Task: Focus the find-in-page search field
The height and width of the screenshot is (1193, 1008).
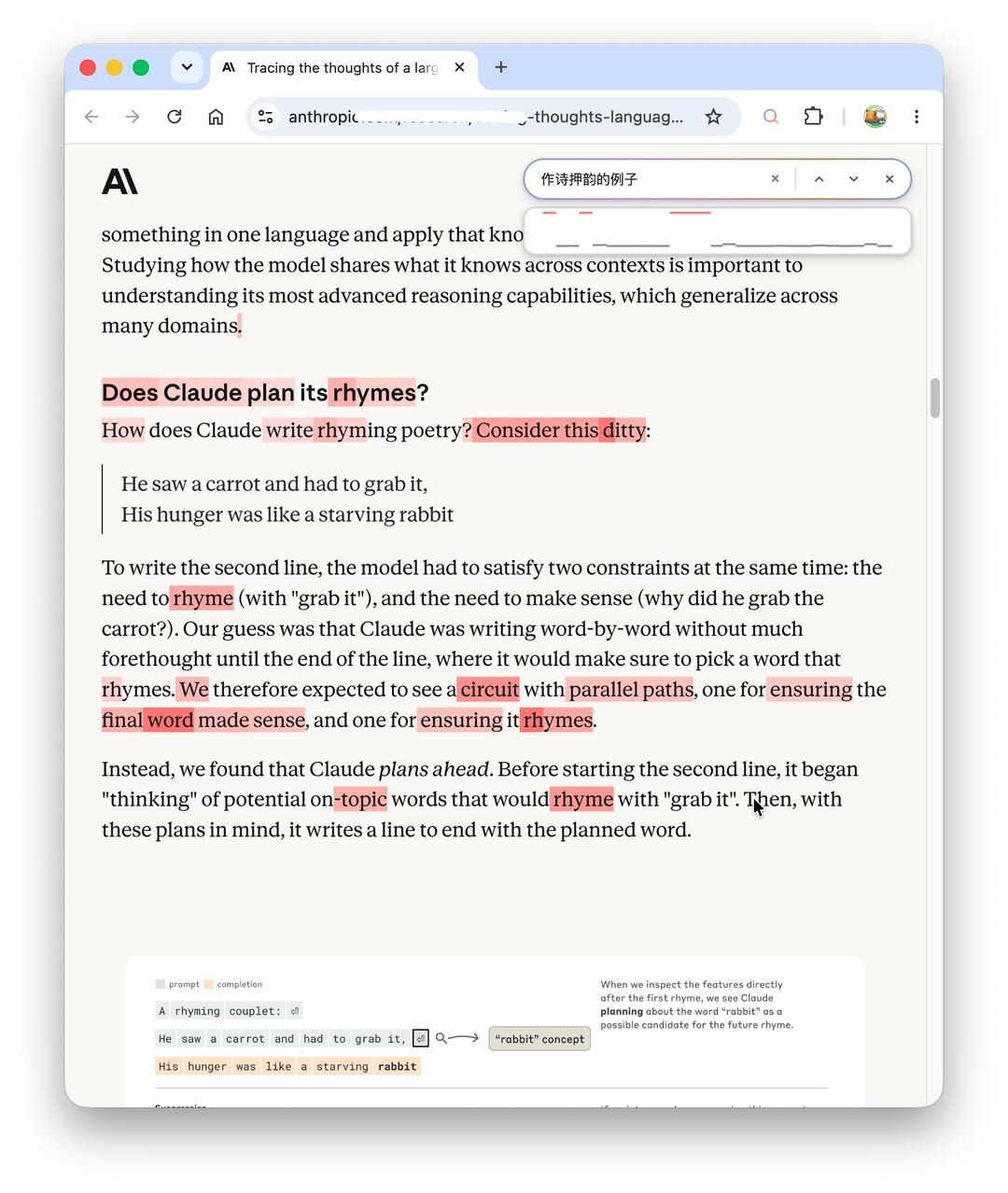Action: [x=651, y=179]
